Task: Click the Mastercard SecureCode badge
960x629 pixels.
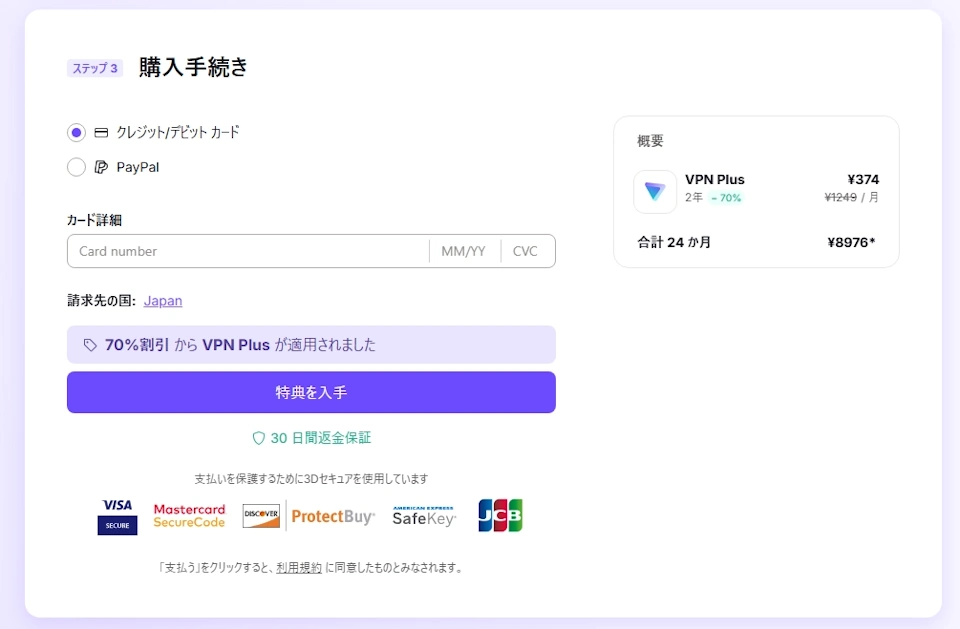Action: [189, 515]
